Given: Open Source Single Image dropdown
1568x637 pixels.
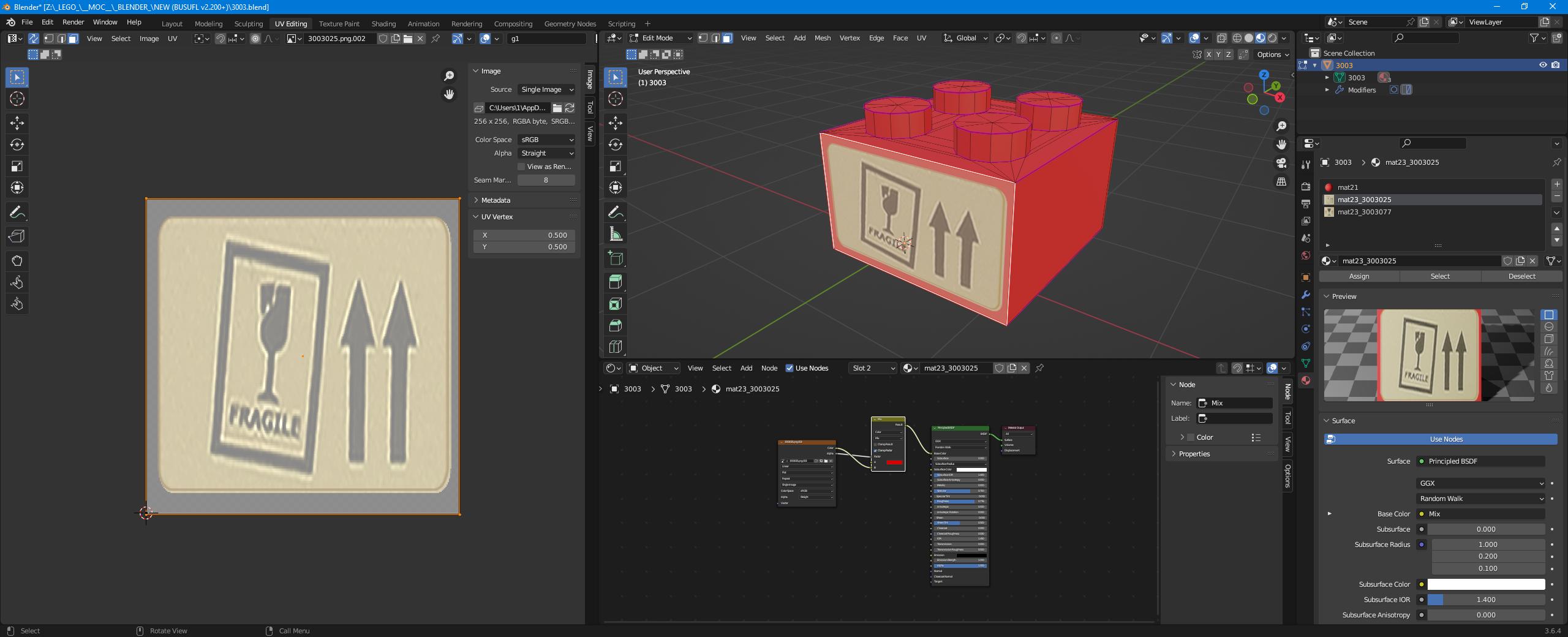Looking at the screenshot, I should (x=546, y=89).
